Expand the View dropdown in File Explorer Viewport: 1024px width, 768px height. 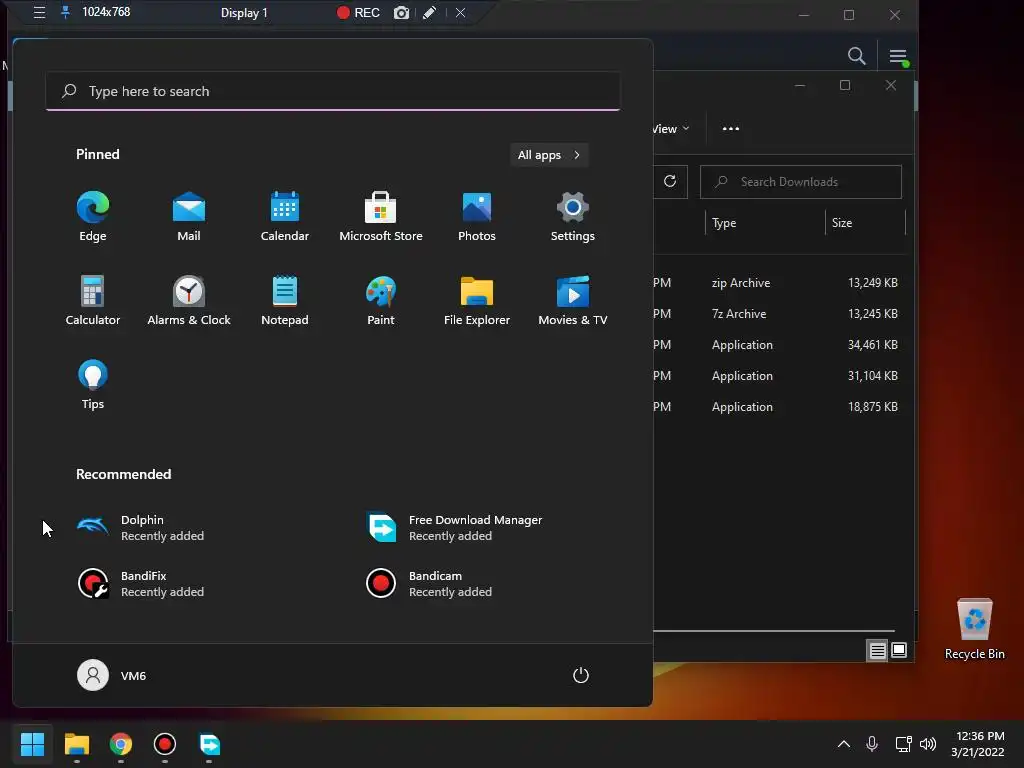coord(670,129)
